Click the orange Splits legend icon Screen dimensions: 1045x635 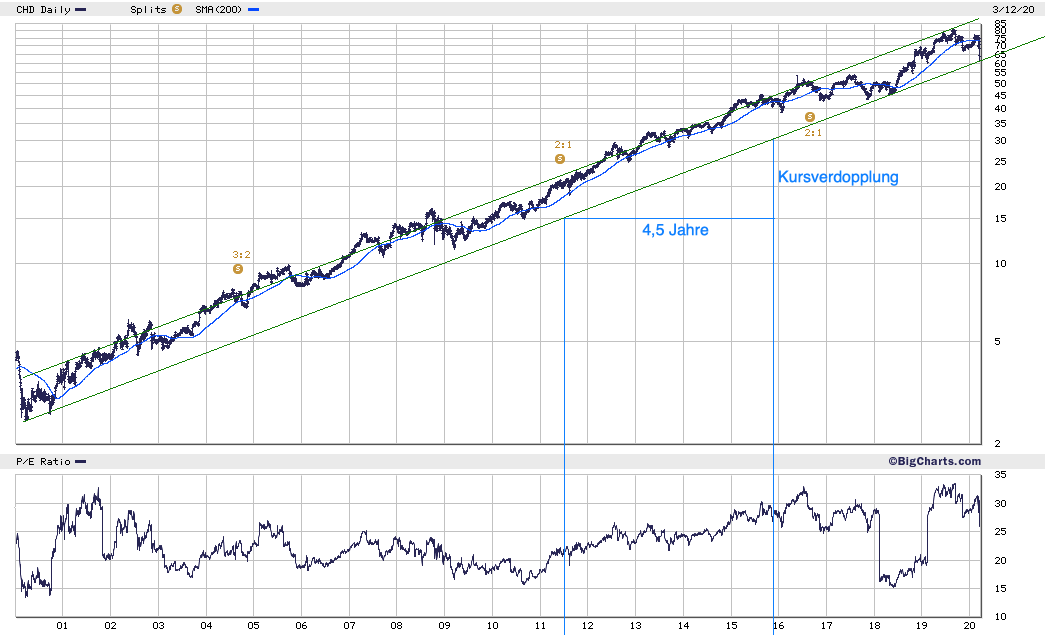coord(177,9)
